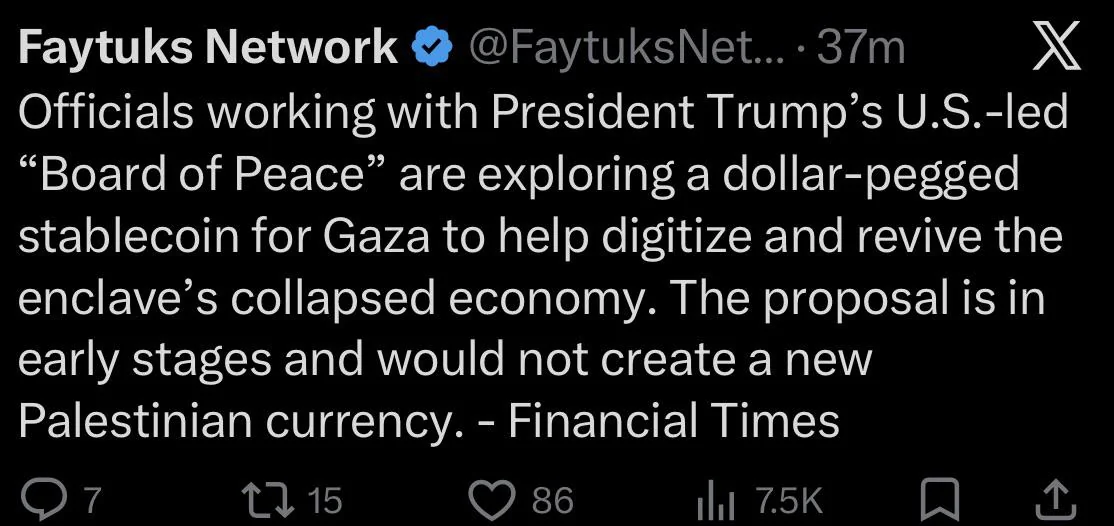Open the post via the 37m timestamp
The height and width of the screenshot is (526, 1114).
pos(860,48)
